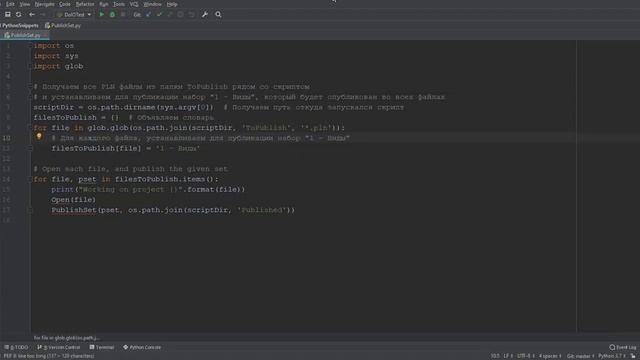
Task: Open the Help menu
Action: tap(172, 4)
